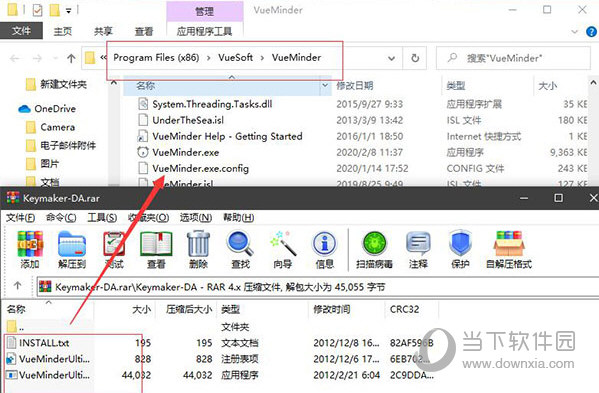Image resolution: width=599 pixels, height=393 pixels.
Task: Select System.Threading.Tasks.dll file
Action: tap(212, 104)
